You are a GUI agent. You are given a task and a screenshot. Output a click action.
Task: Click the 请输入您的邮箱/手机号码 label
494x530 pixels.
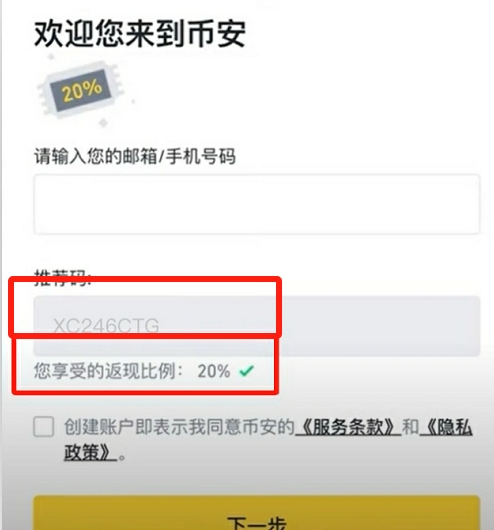pos(135,156)
